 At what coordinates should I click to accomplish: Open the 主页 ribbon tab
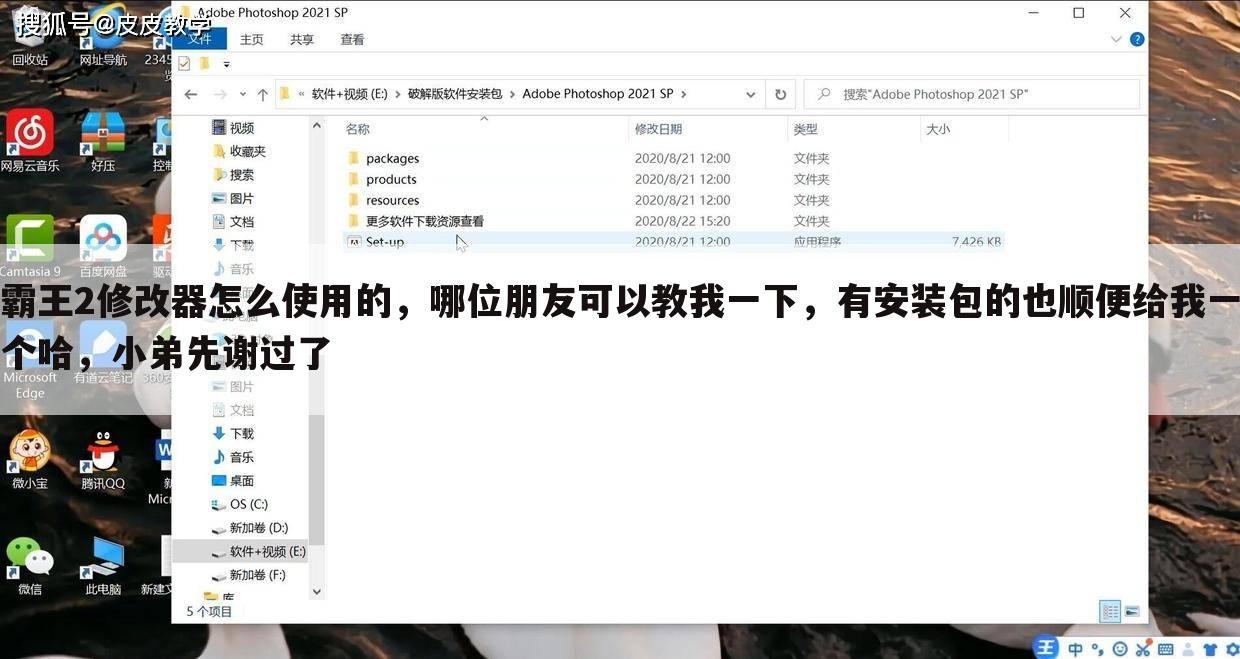click(x=252, y=39)
